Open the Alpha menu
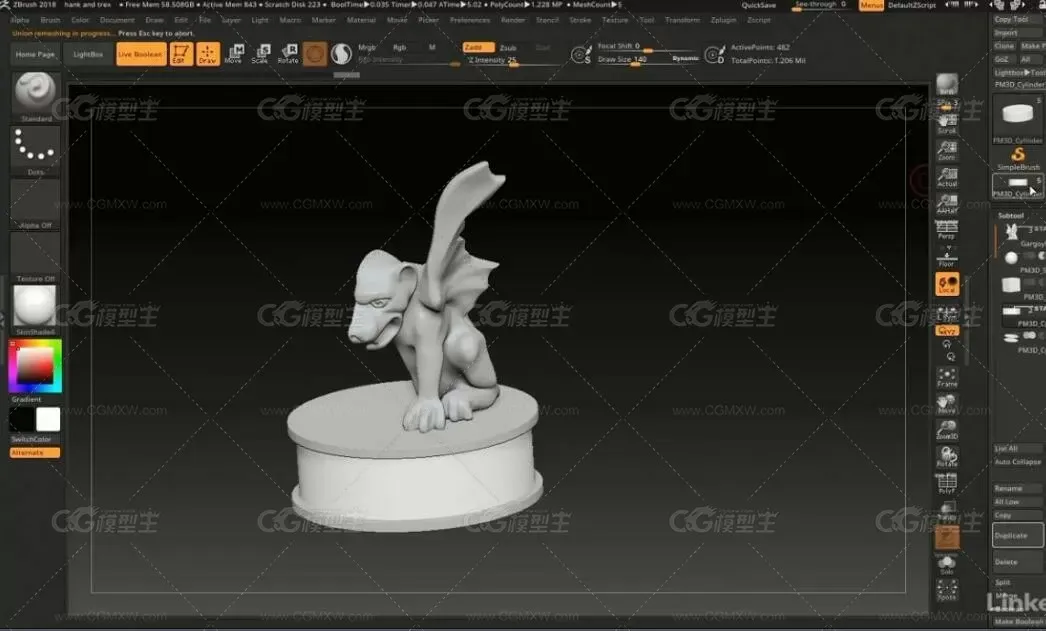The width and height of the screenshot is (1046, 631). coord(20,20)
